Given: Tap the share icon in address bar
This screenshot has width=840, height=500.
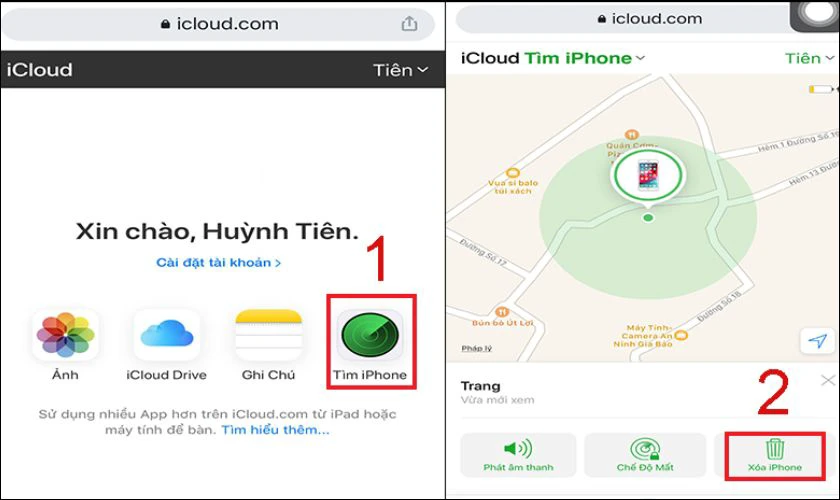Looking at the screenshot, I should [409, 24].
